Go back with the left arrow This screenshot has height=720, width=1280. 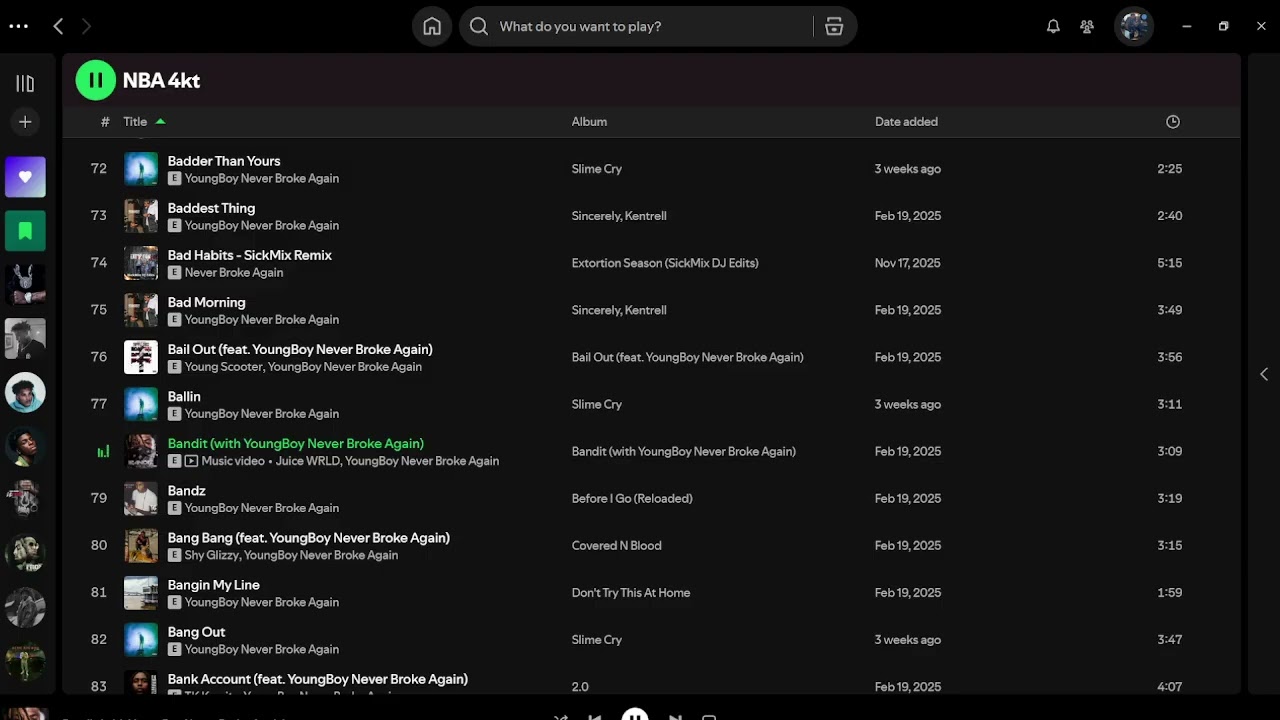[x=58, y=27]
